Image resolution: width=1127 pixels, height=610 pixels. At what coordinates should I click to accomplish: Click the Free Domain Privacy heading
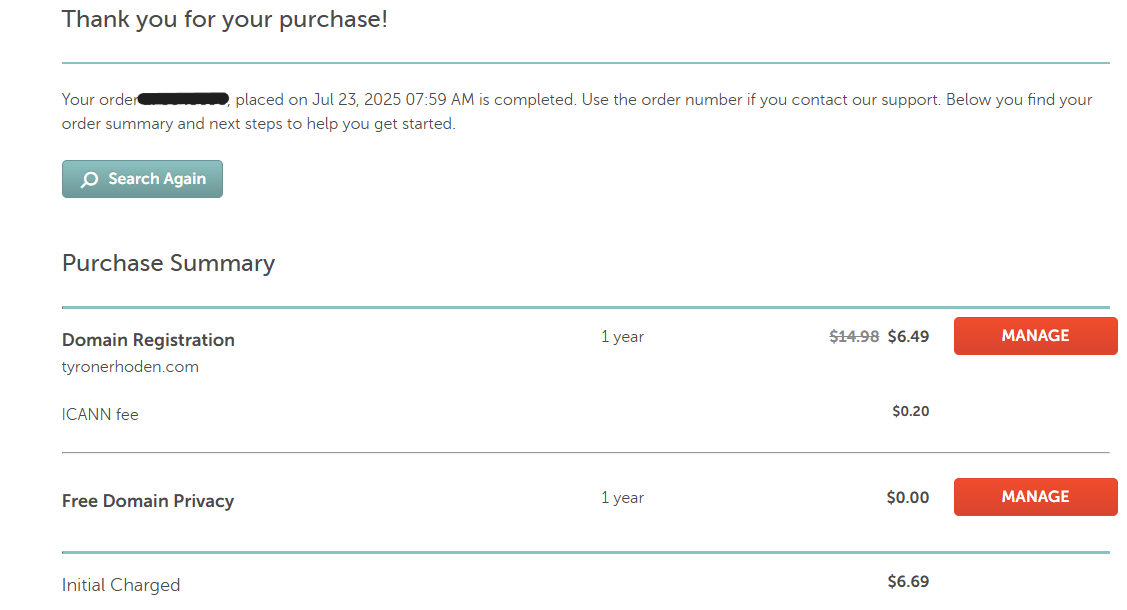coord(148,501)
